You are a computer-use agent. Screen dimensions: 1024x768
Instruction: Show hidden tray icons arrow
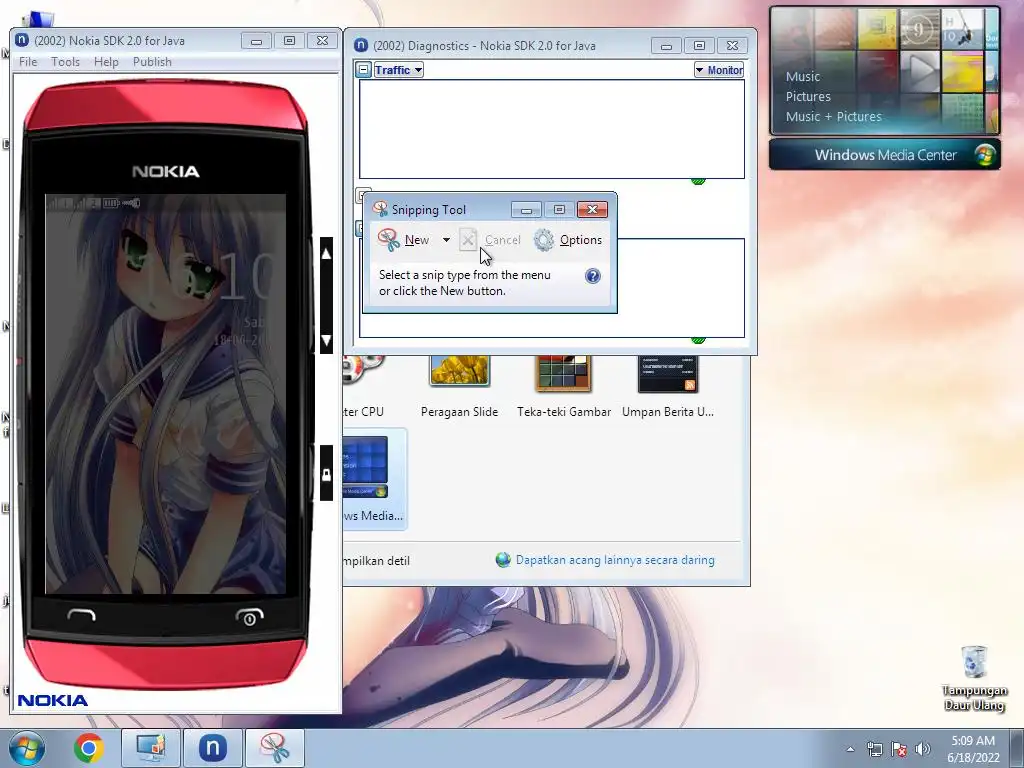click(850, 749)
